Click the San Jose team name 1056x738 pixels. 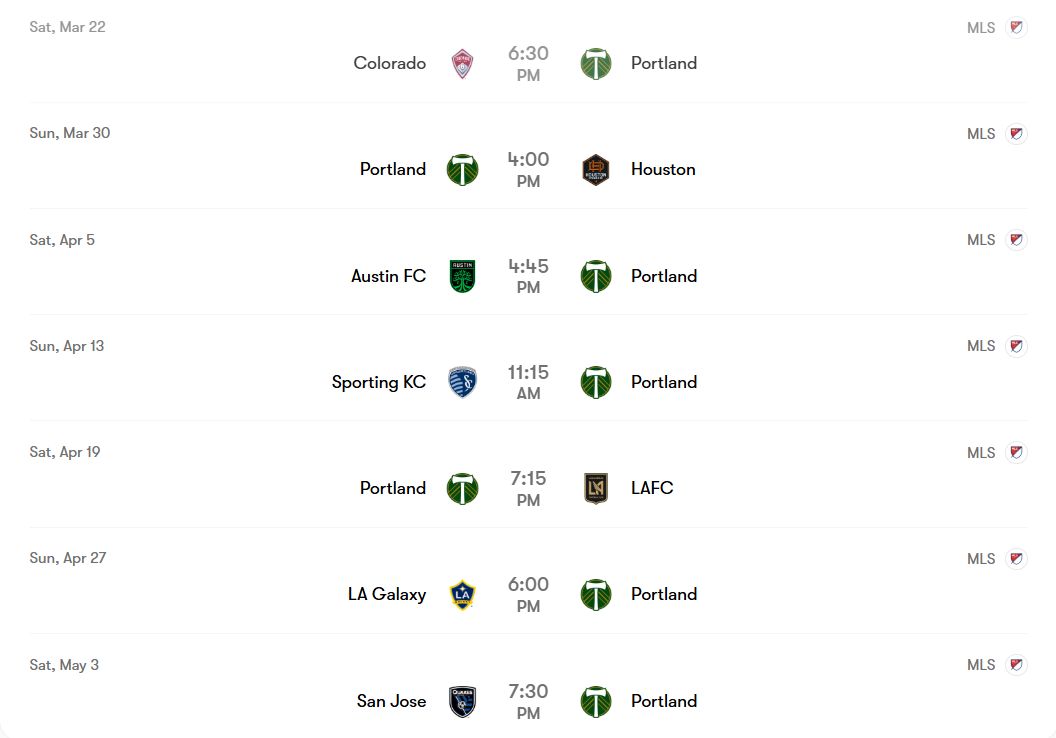pos(392,701)
